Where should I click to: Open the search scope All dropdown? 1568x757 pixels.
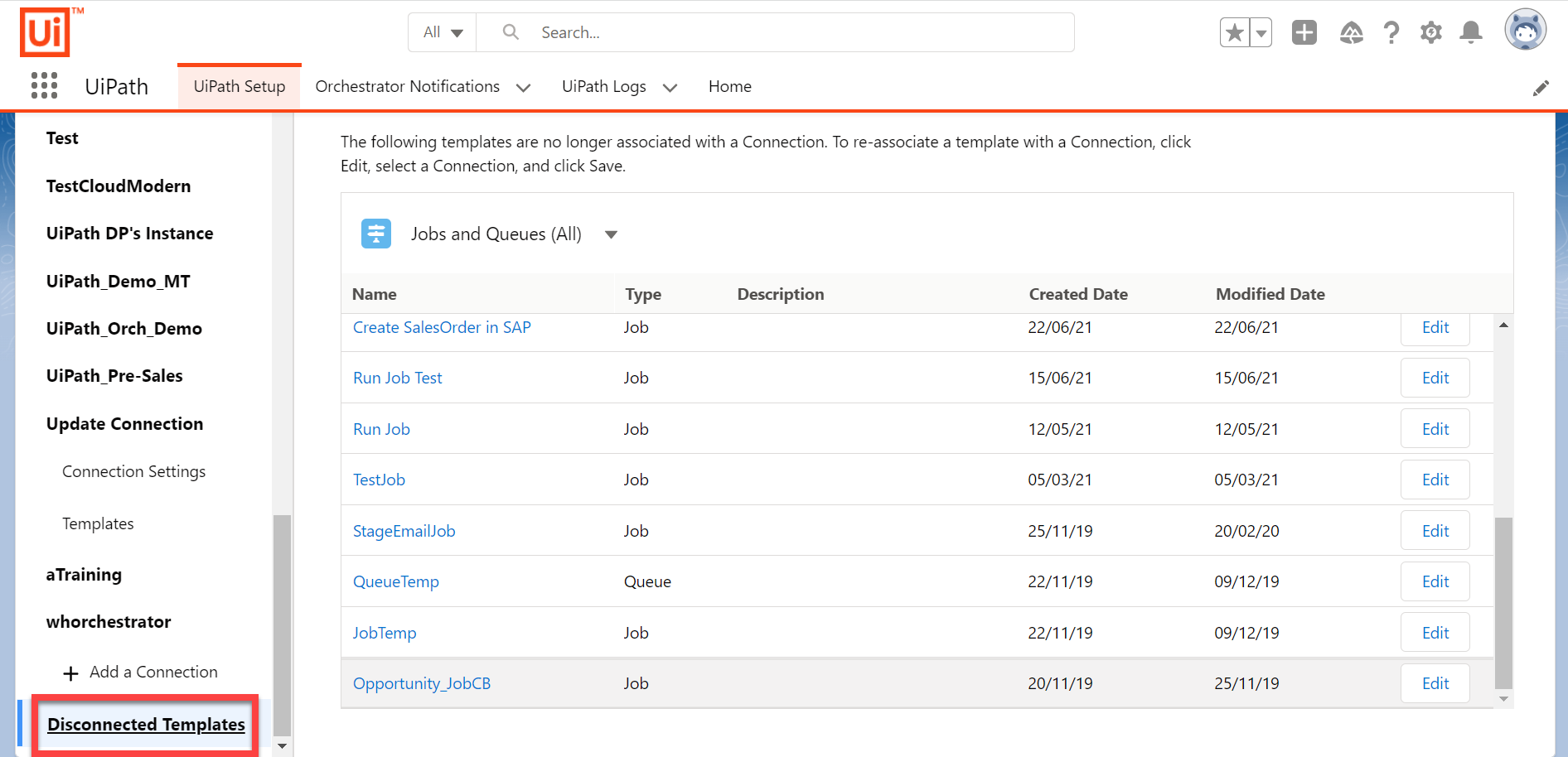coord(443,33)
